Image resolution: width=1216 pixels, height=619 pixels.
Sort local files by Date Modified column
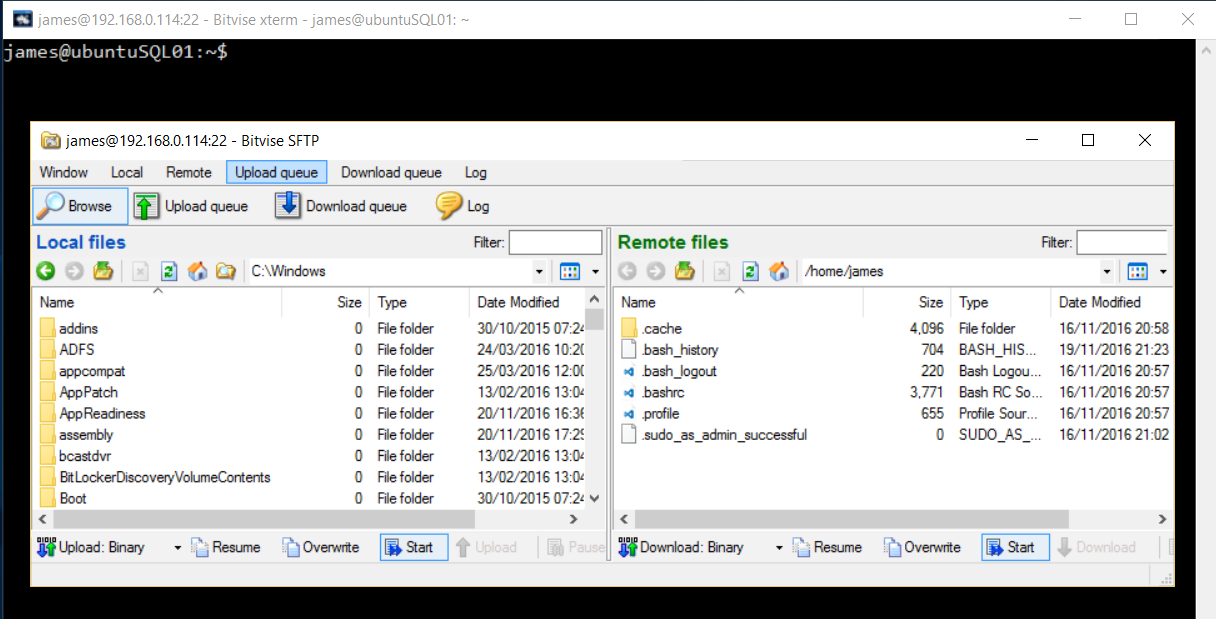[527, 302]
